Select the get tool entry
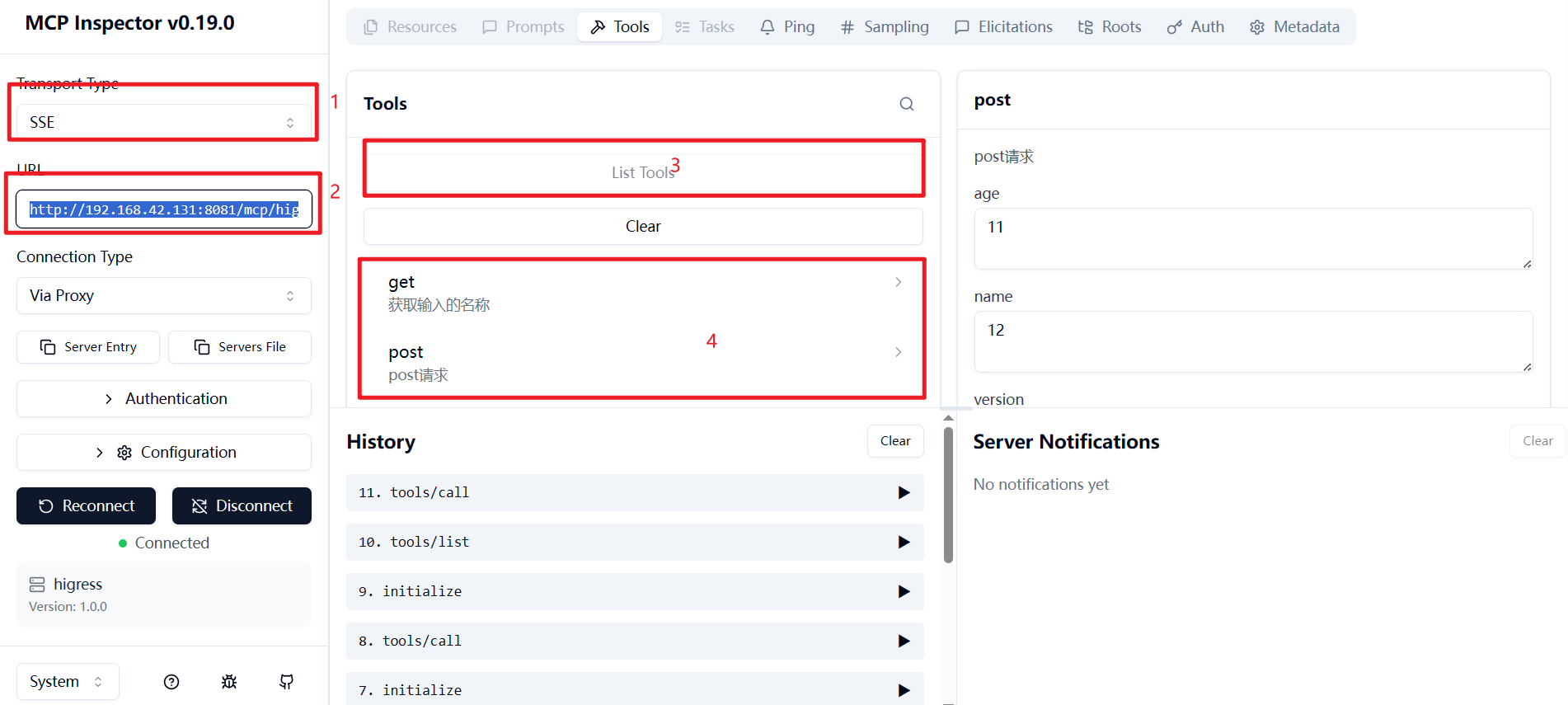Image resolution: width=1568 pixels, height=705 pixels. 643,293
